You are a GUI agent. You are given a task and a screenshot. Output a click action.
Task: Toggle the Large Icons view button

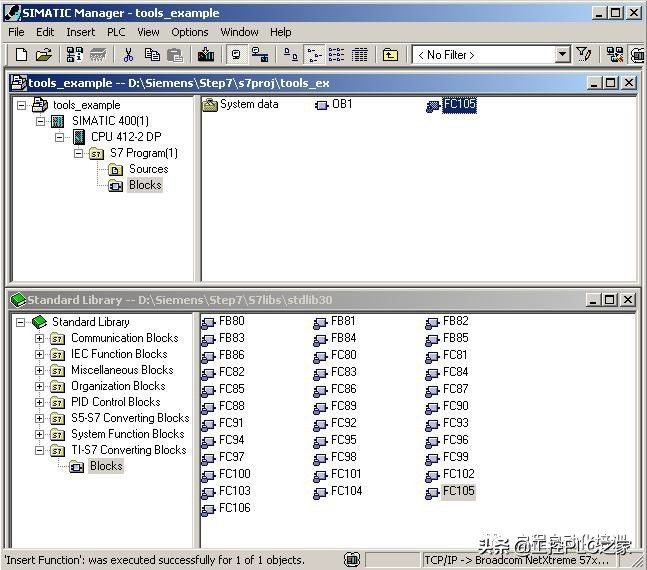(x=290, y=55)
